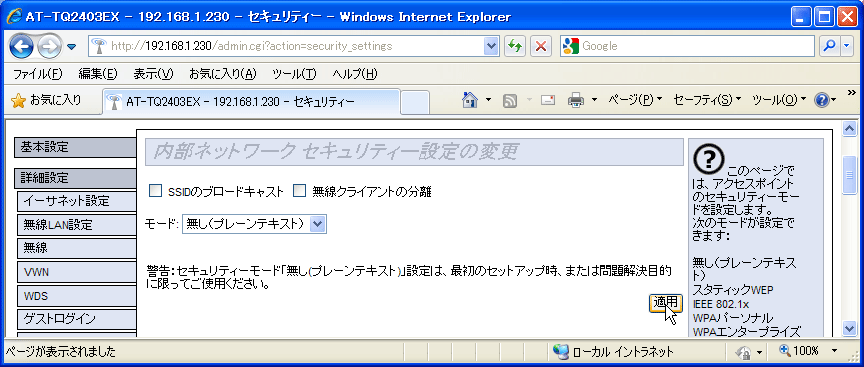The width and height of the screenshot is (864, 367).
Task: Click the vertical scrollbar thumb
Action: [850, 175]
